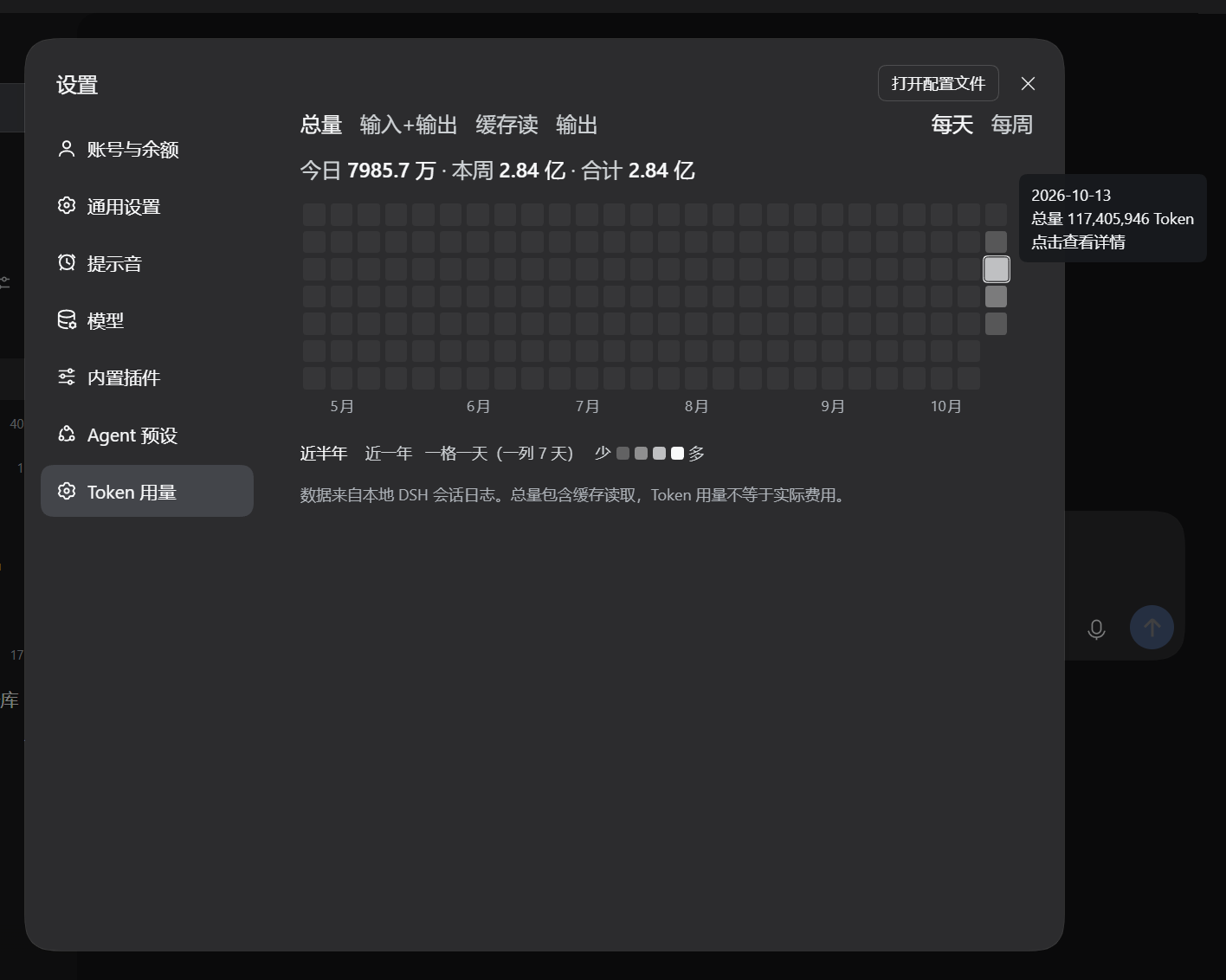Click the Agent 预设 robot icon
This screenshot has width=1226, height=980.
click(x=67, y=434)
